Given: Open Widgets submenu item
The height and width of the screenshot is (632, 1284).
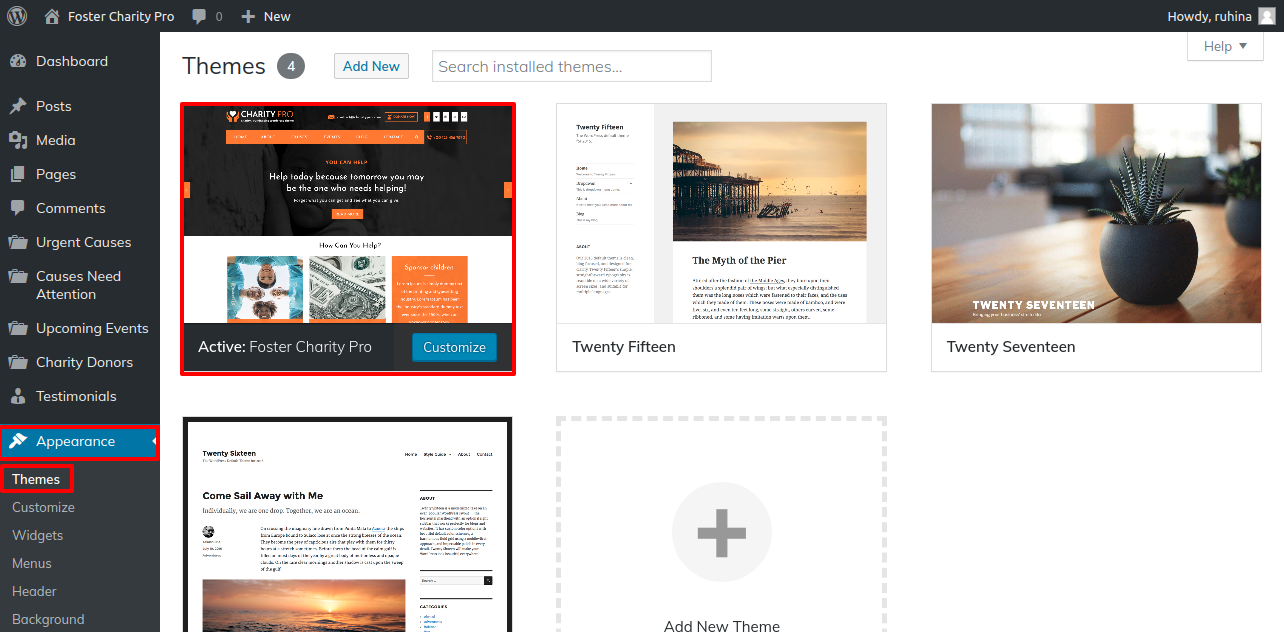Looking at the screenshot, I should pyautogui.click(x=37, y=535).
